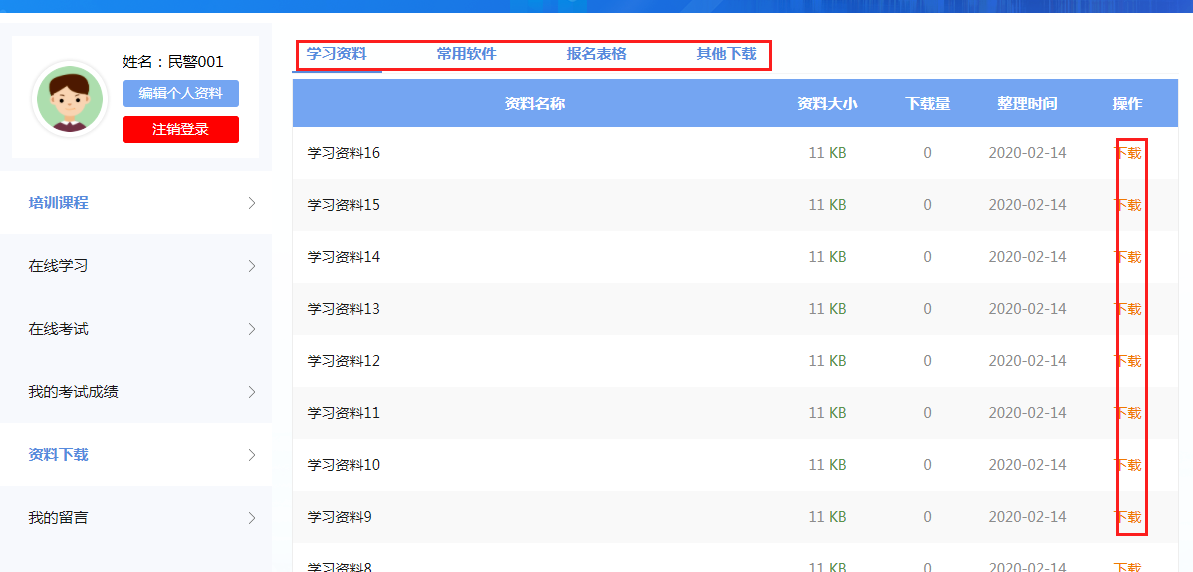Click 下载 for 学习资料13
1193x572 pixels.
point(1127,309)
